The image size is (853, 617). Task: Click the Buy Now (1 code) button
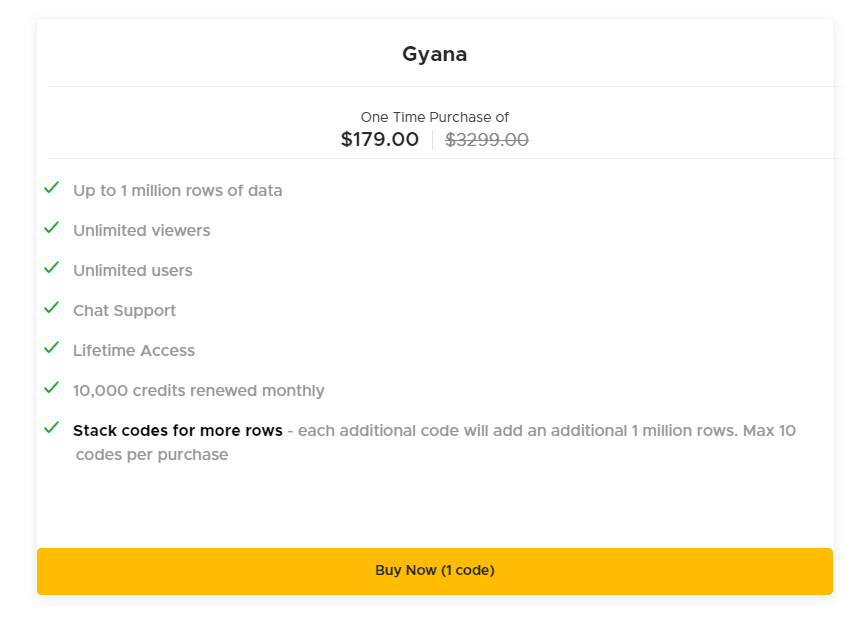coord(434,570)
